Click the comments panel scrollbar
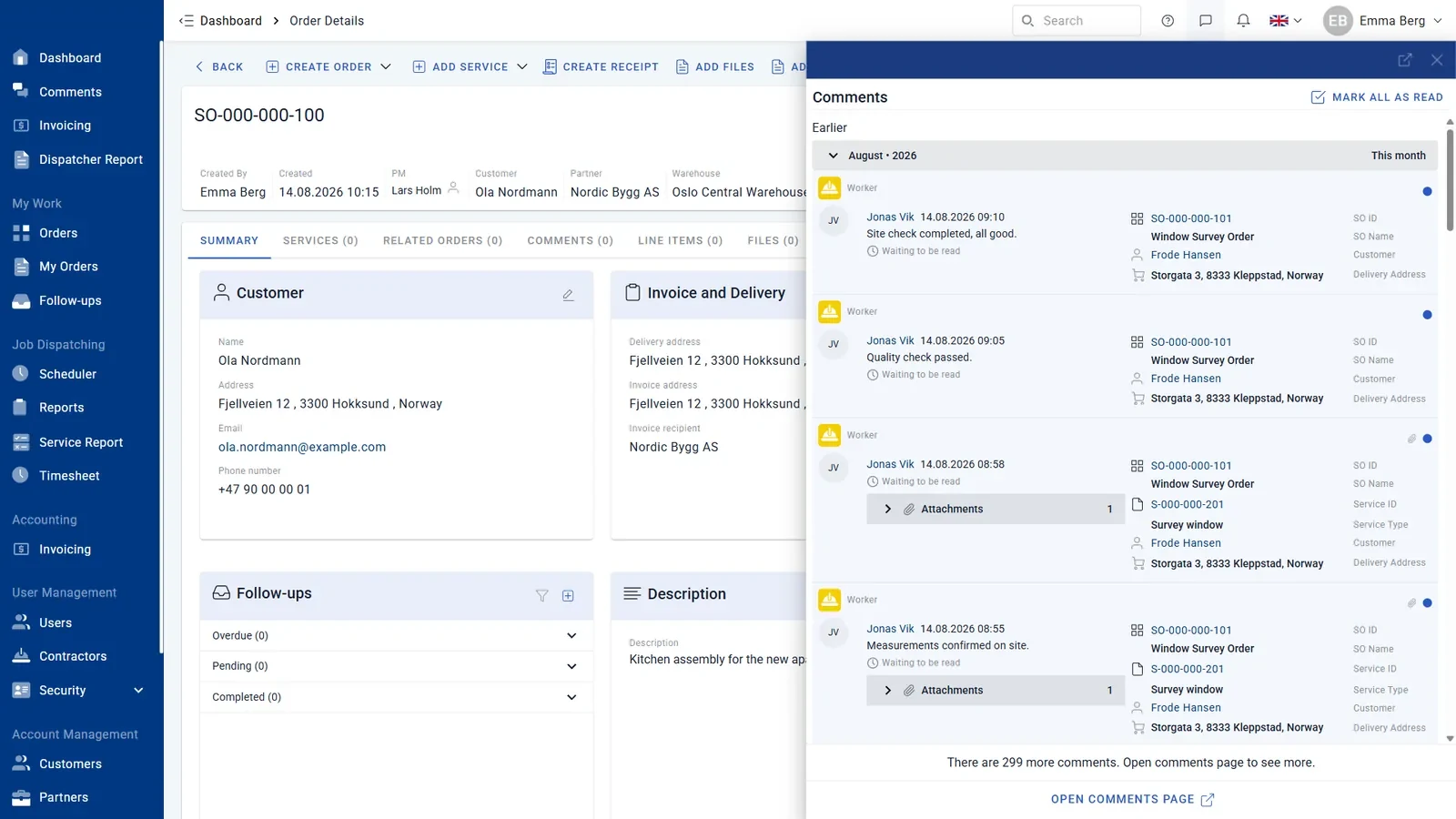Viewport: 1456px width, 819px height. tap(1451, 180)
